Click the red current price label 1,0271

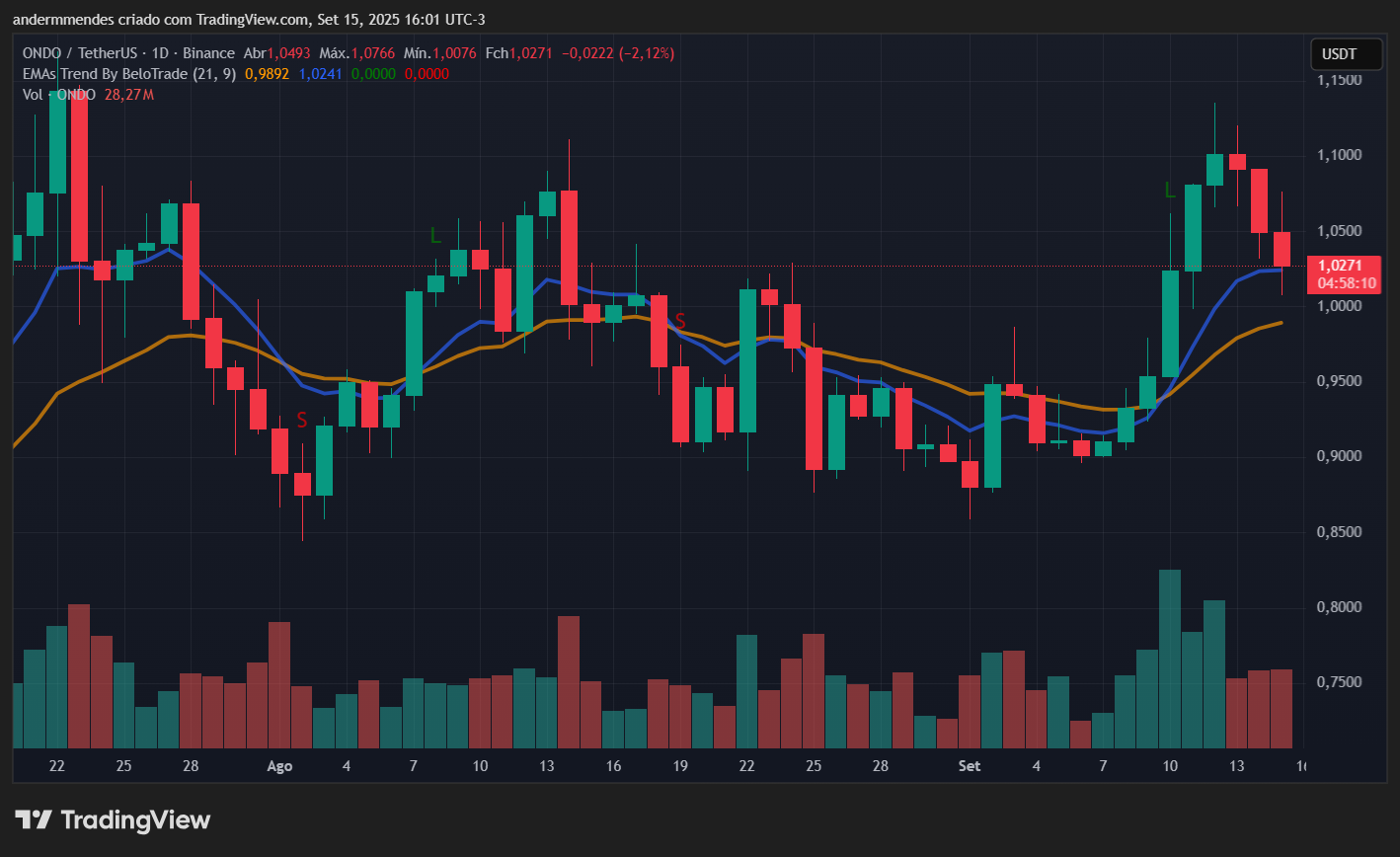(1340, 266)
